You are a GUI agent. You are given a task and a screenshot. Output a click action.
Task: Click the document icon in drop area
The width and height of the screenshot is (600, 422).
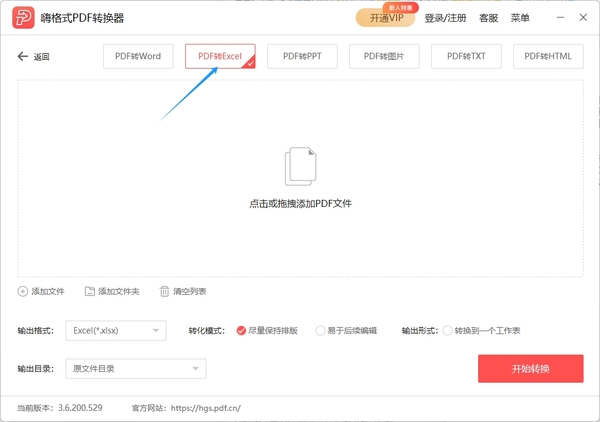click(x=300, y=167)
